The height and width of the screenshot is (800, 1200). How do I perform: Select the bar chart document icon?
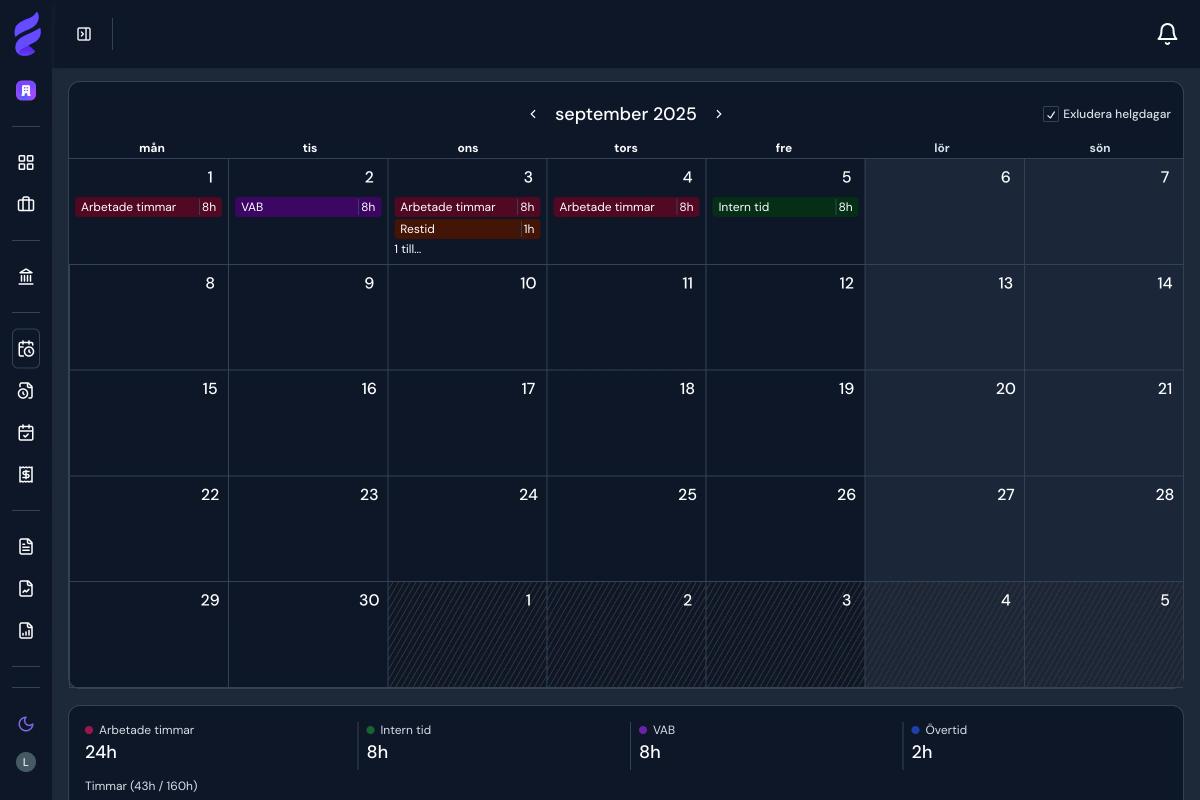(x=26, y=631)
